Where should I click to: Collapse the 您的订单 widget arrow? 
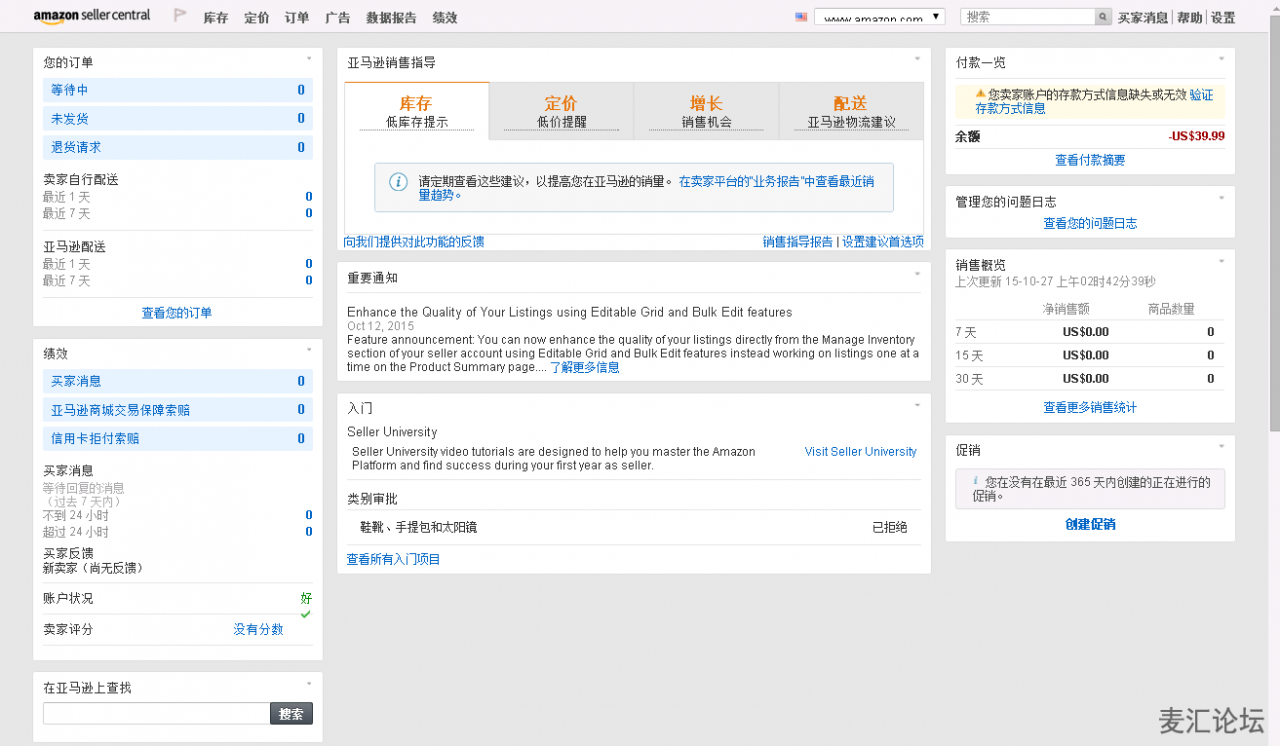pos(309,59)
